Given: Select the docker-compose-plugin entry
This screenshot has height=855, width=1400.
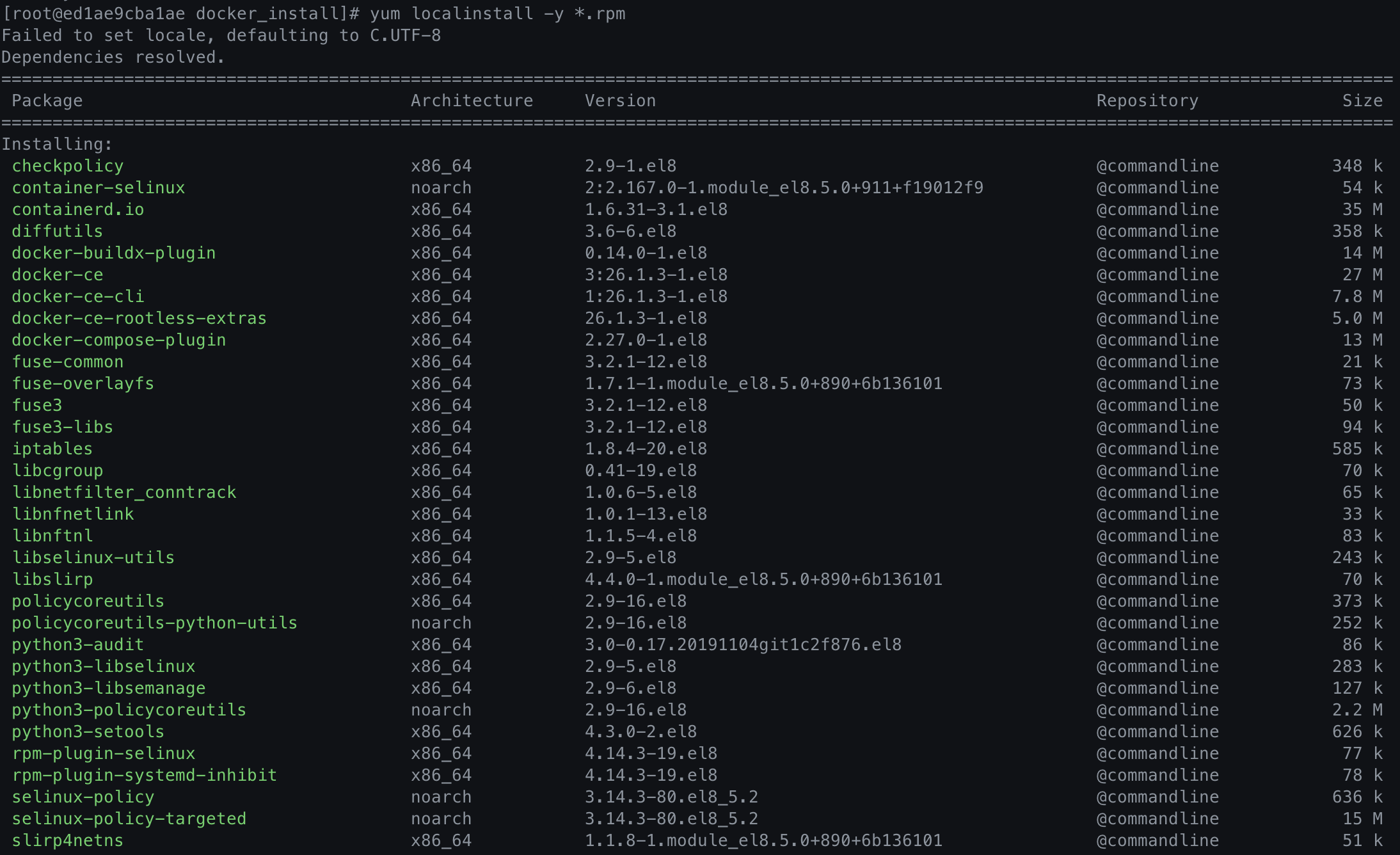Looking at the screenshot, I should (x=119, y=340).
